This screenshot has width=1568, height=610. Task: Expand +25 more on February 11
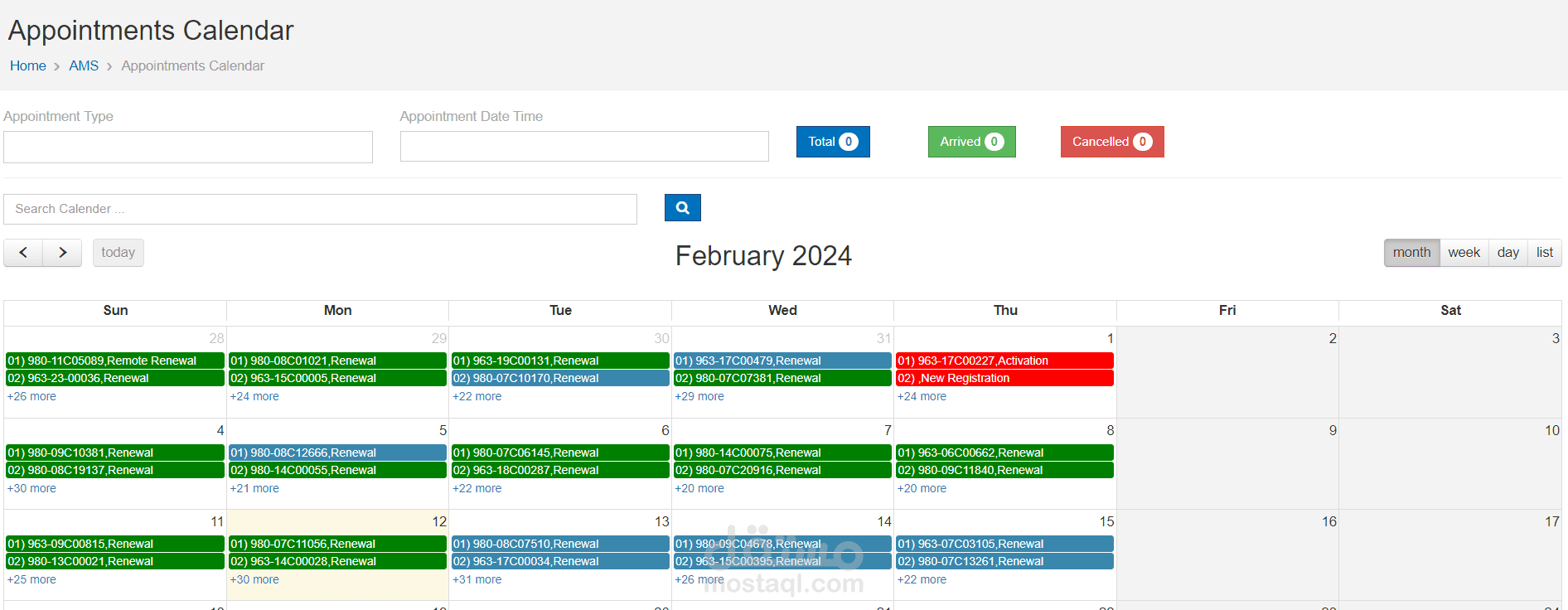31,579
